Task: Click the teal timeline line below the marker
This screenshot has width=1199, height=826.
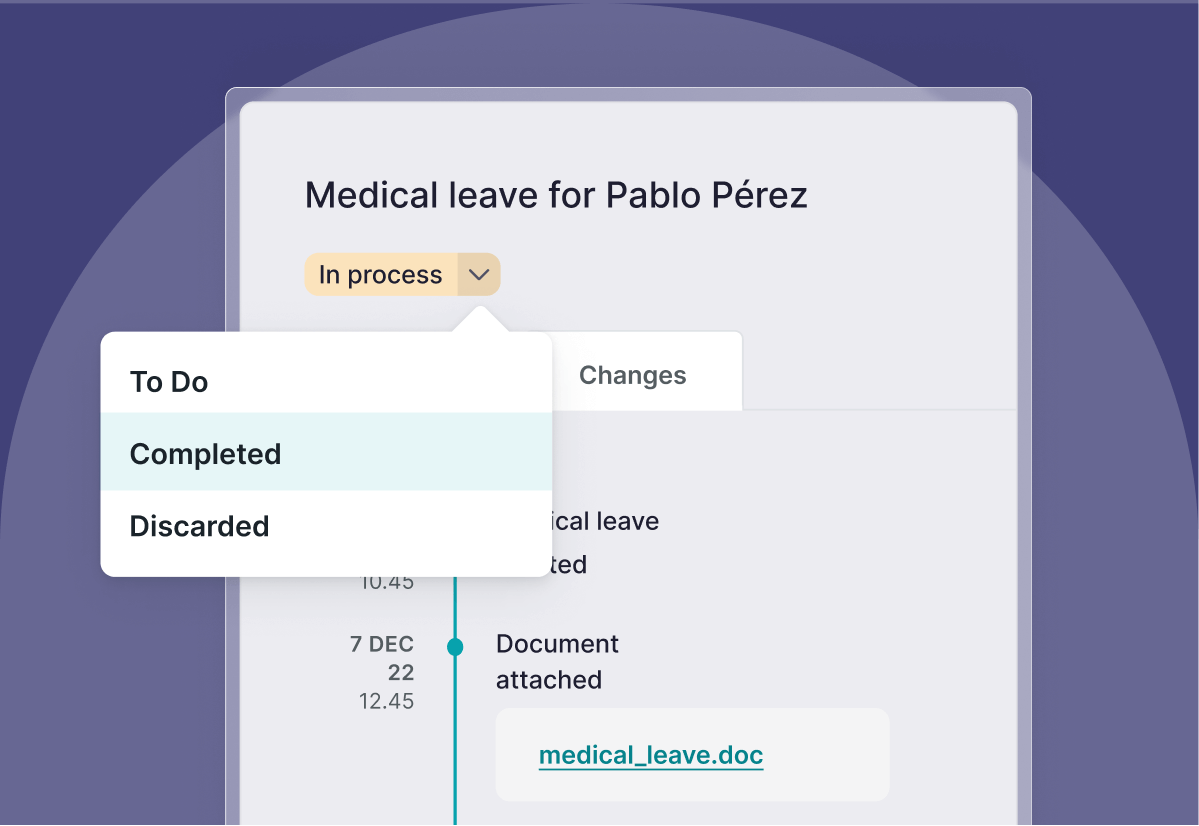Action: click(455, 740)
